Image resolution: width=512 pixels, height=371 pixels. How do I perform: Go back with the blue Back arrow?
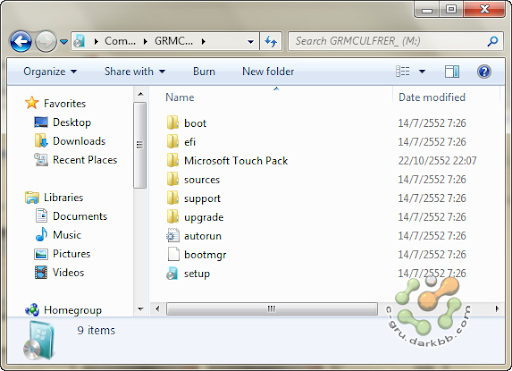(x=21, y=41)
